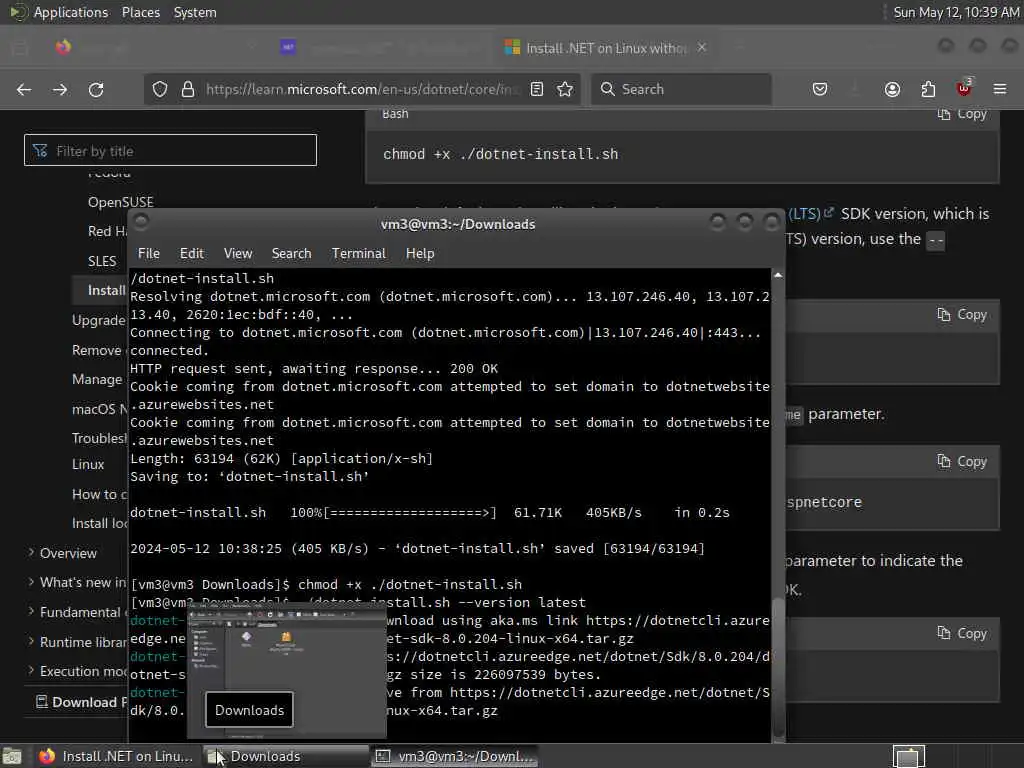Switch to Firefox Install .NET taskbar button
1024x768 pixels.
click(x=116, y=756)
